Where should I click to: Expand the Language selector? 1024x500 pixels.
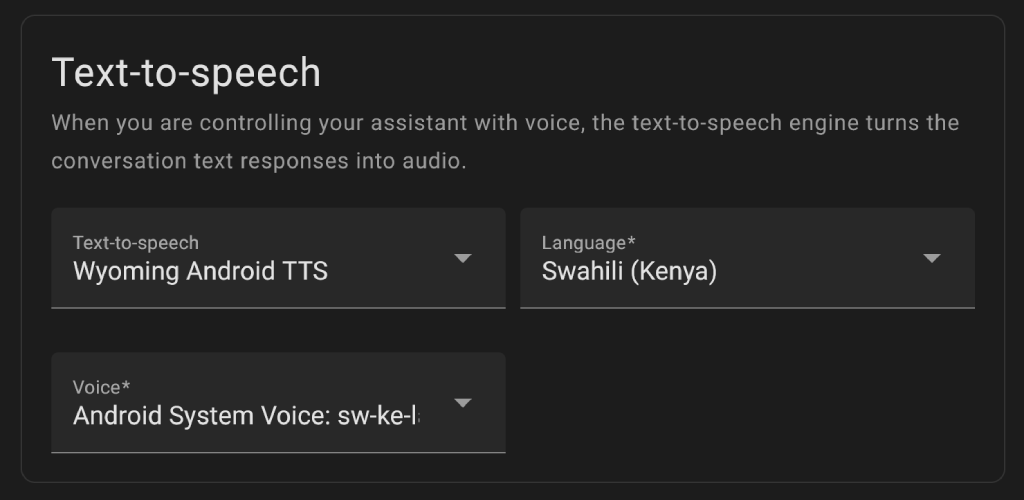[x=746, y=258]
